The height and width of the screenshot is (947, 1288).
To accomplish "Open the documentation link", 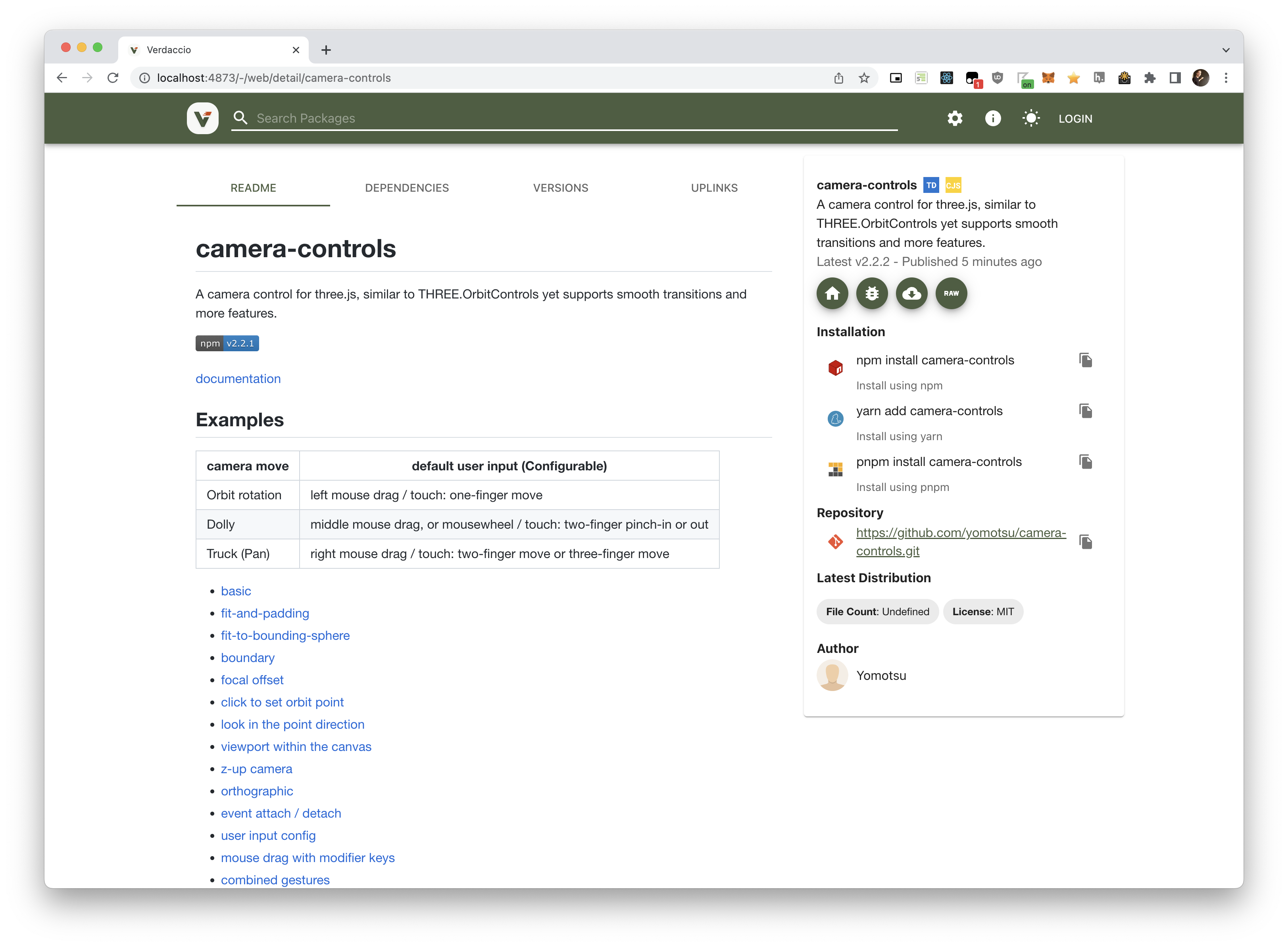I will (238, 379).
